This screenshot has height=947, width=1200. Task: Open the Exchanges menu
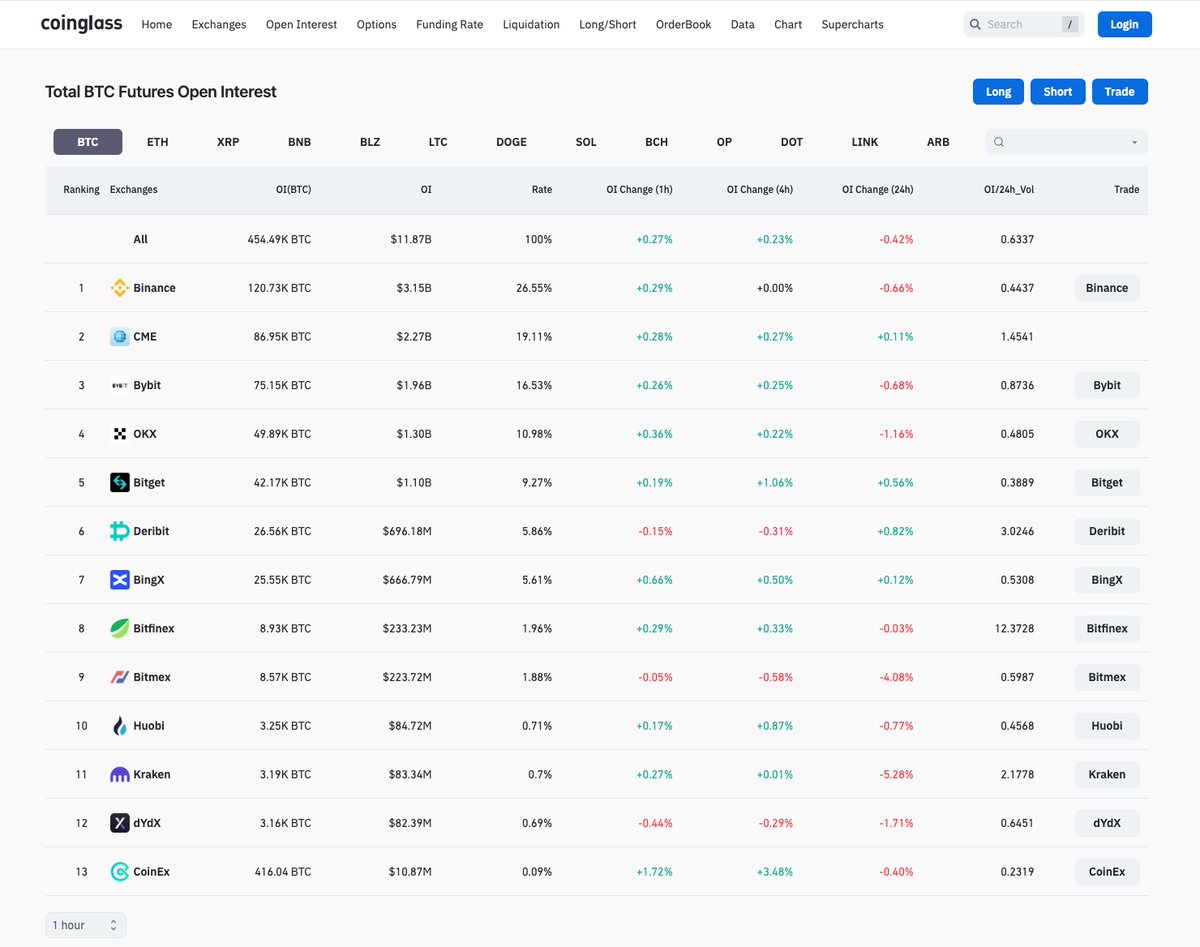(219, 24)
